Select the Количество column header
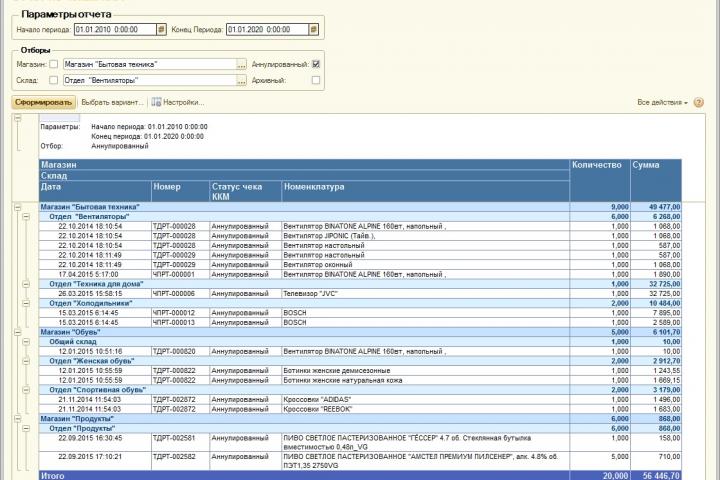Screen dimensions: 720x480 tap(600, 181)
